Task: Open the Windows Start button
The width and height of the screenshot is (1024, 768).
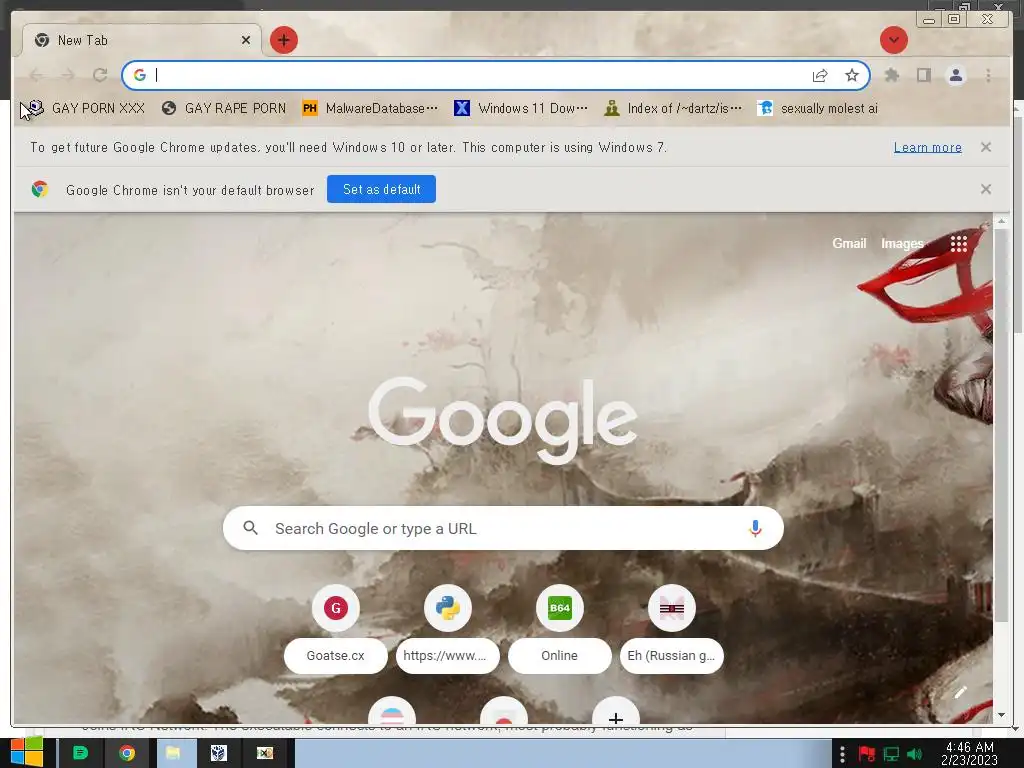Action: 27,752
